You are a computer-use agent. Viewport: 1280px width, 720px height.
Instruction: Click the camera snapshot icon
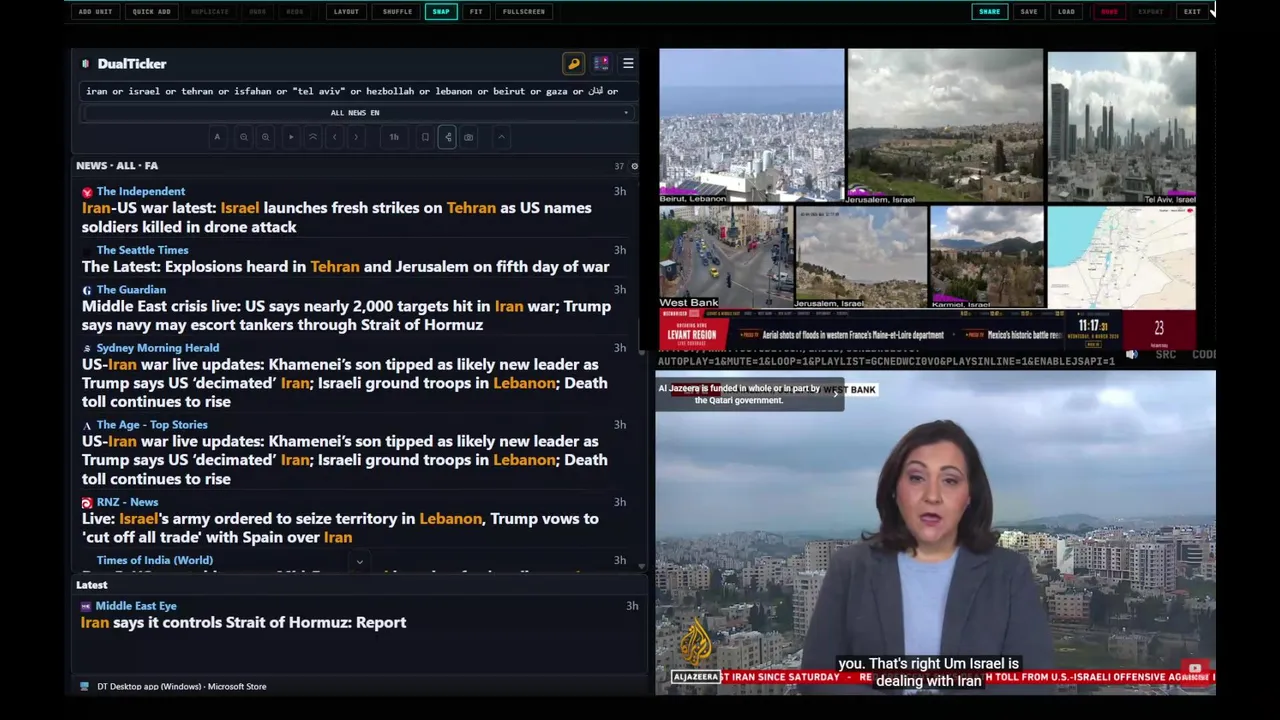click(468, 137)
